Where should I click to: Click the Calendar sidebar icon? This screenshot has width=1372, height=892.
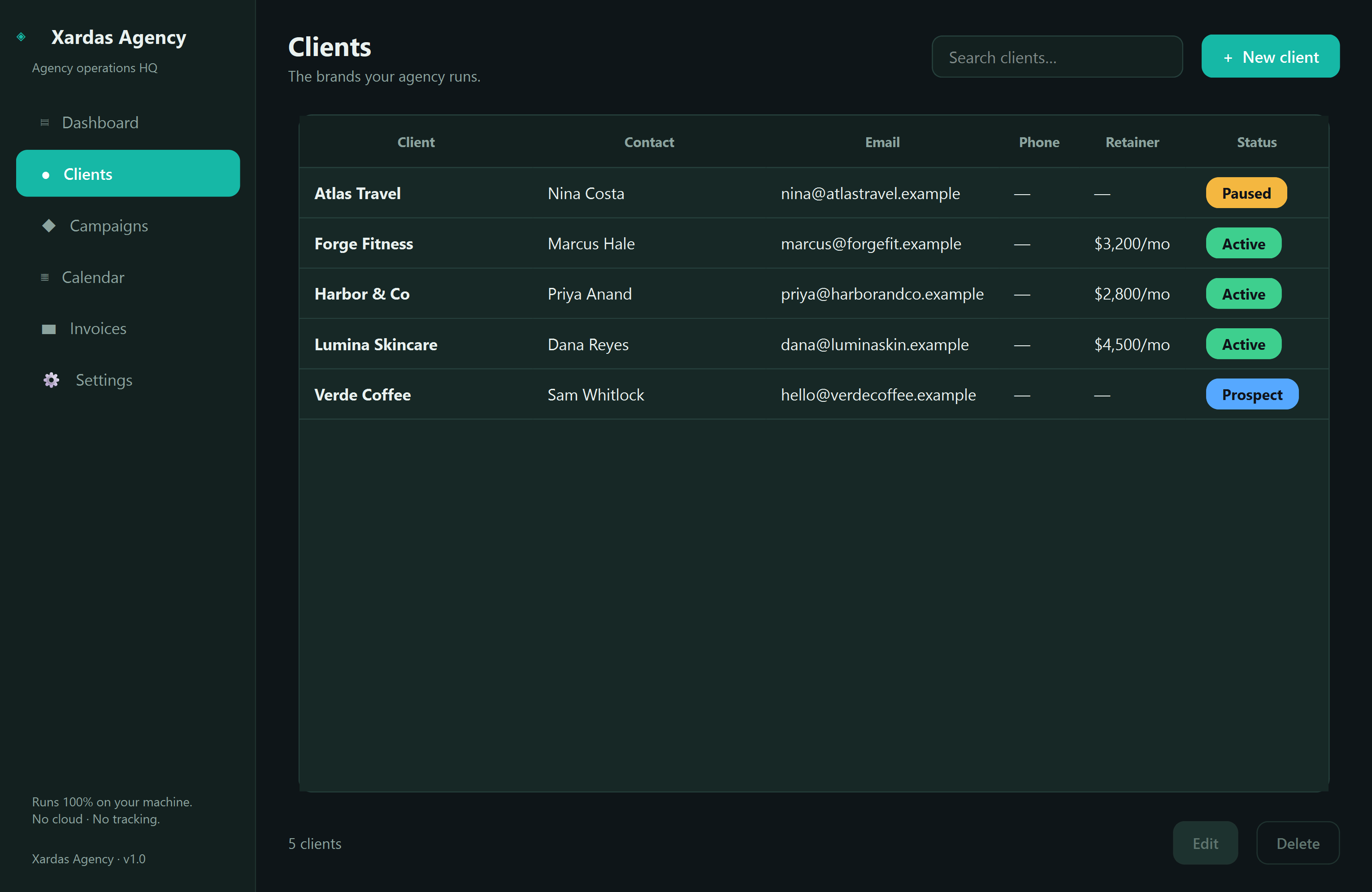click(x=44, y=277)
